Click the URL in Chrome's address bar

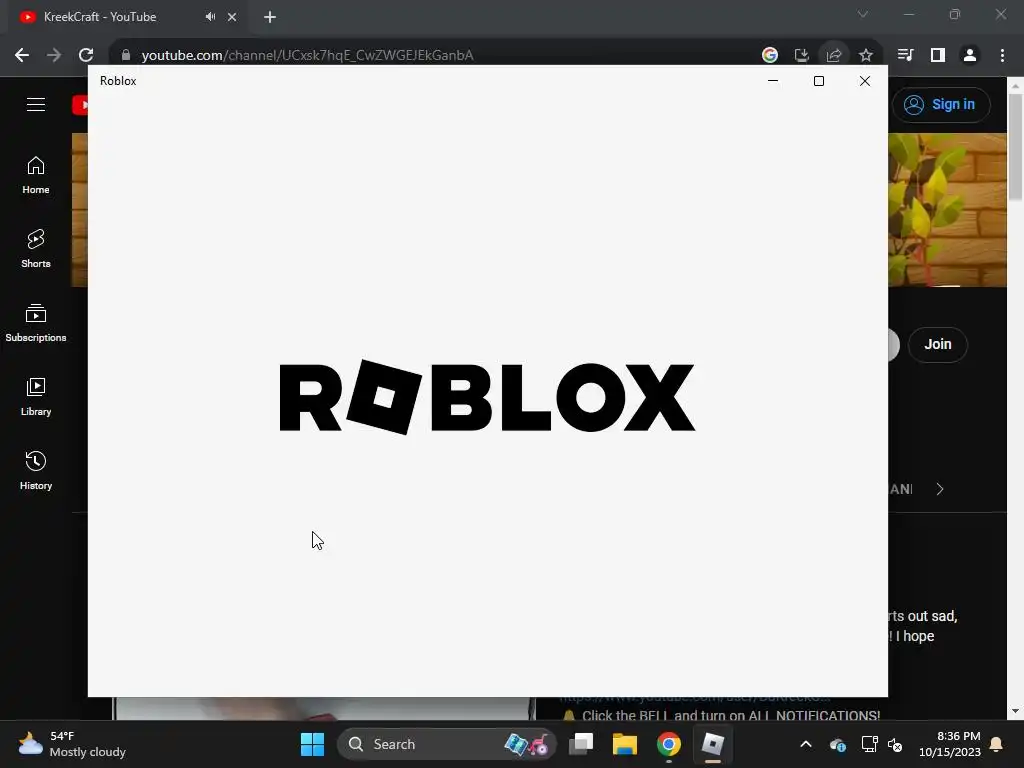point(307,56)
